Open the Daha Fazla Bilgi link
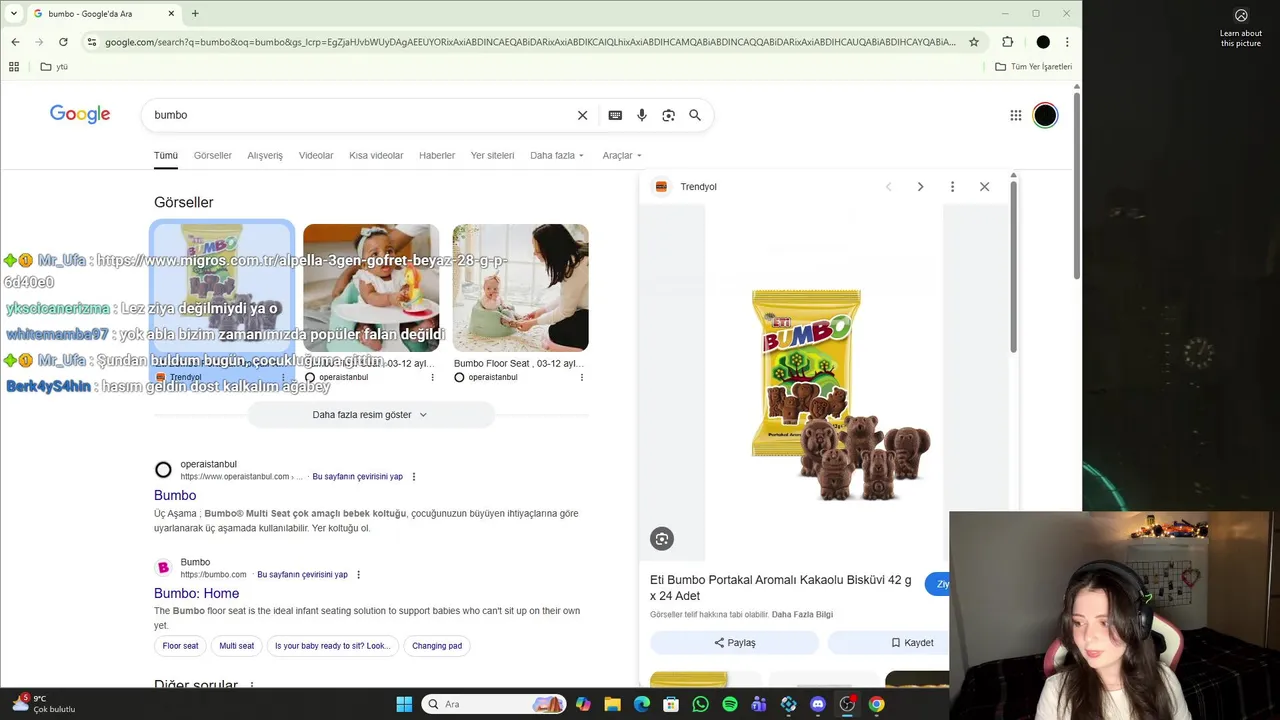The height and width of the screenshot is (720, 1280). tap(802, 615)
